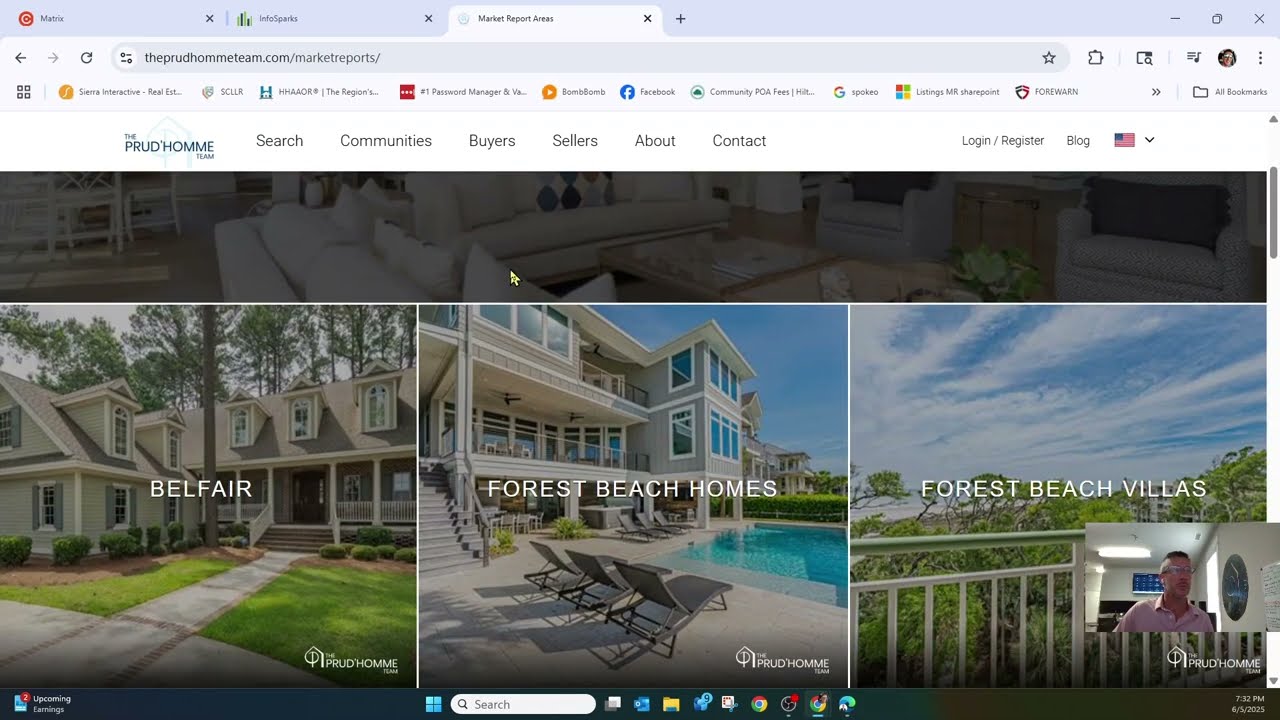Open the spokeo bookmark
This screenshot has height=720, width=1280.
[856, 92]
